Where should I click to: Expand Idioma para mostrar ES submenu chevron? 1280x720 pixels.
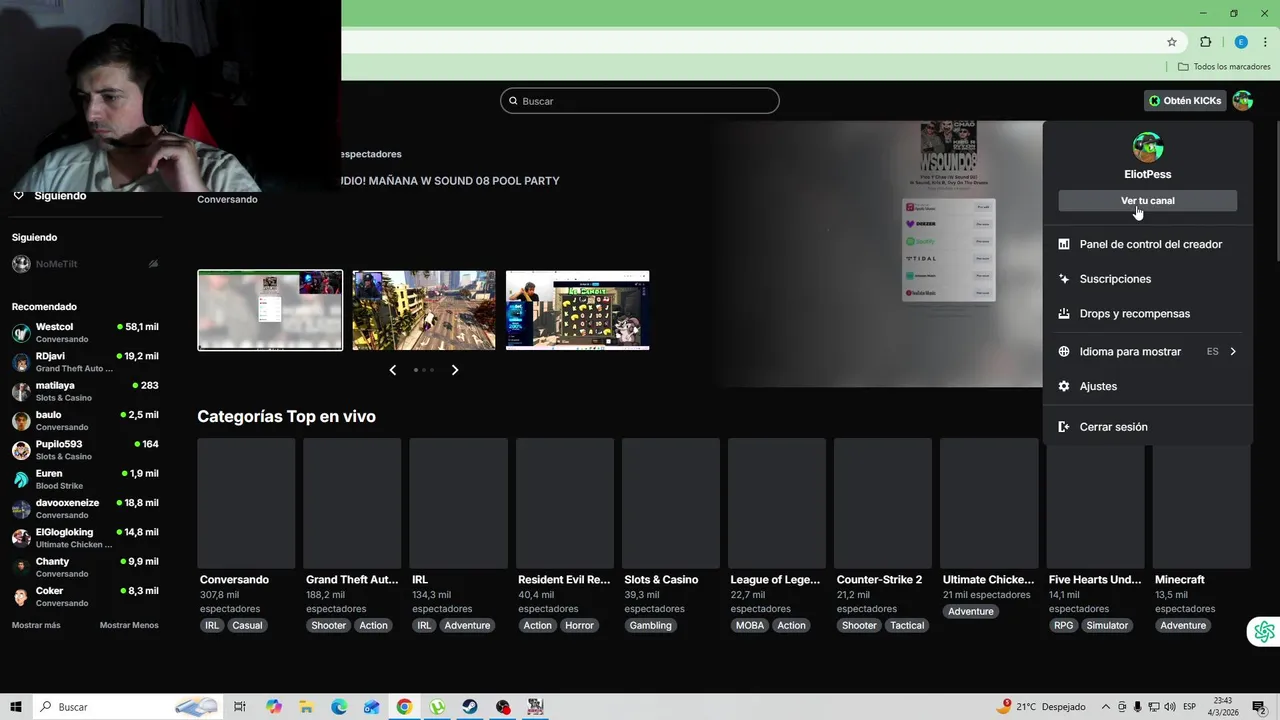pos(1233,352)
